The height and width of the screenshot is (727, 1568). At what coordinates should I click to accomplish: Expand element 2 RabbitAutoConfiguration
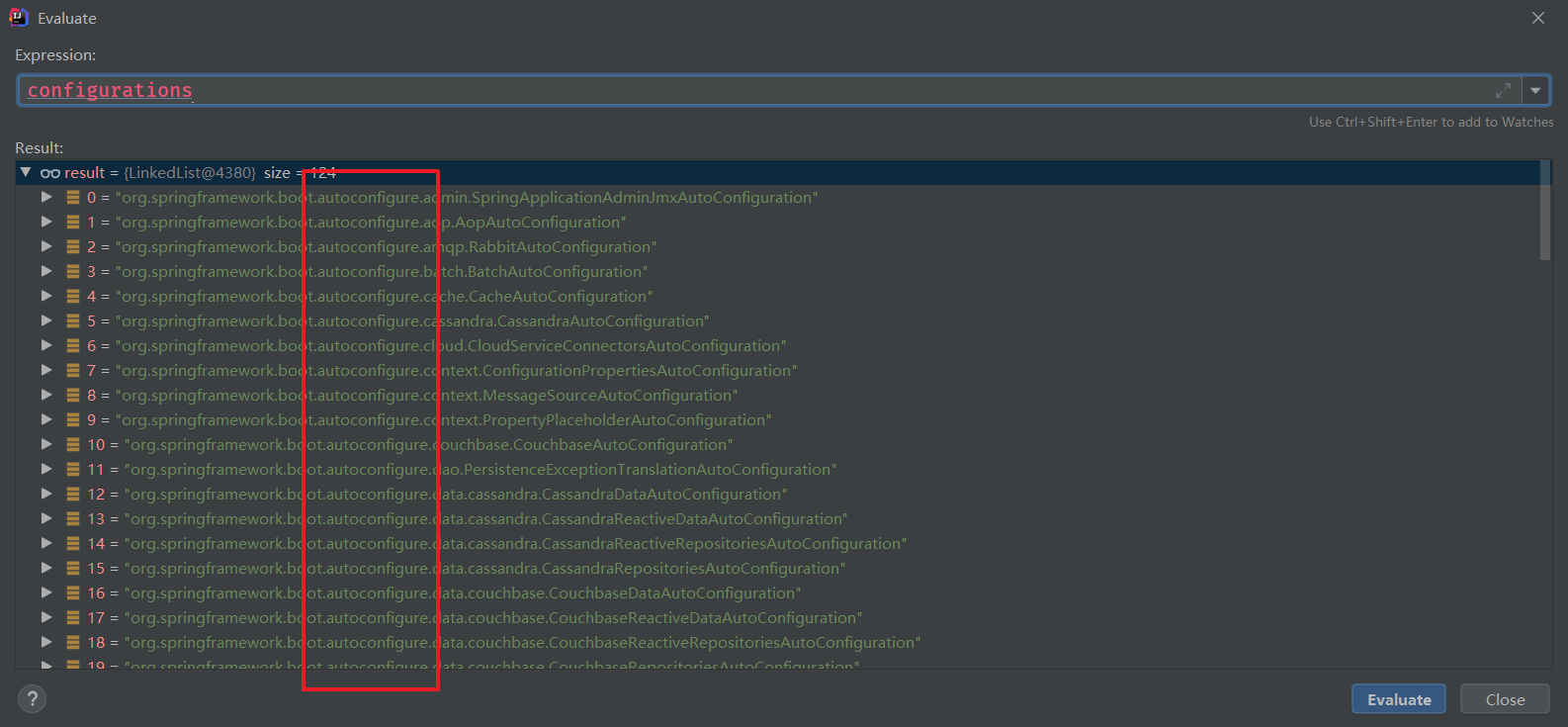(45, 246)
